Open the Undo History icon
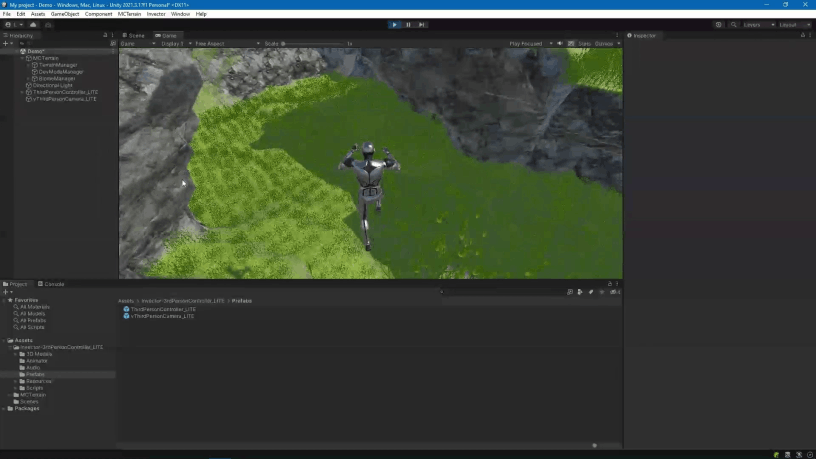Image resolution: width=816 pixels, height=459 pixels. [x=718, y=24]
